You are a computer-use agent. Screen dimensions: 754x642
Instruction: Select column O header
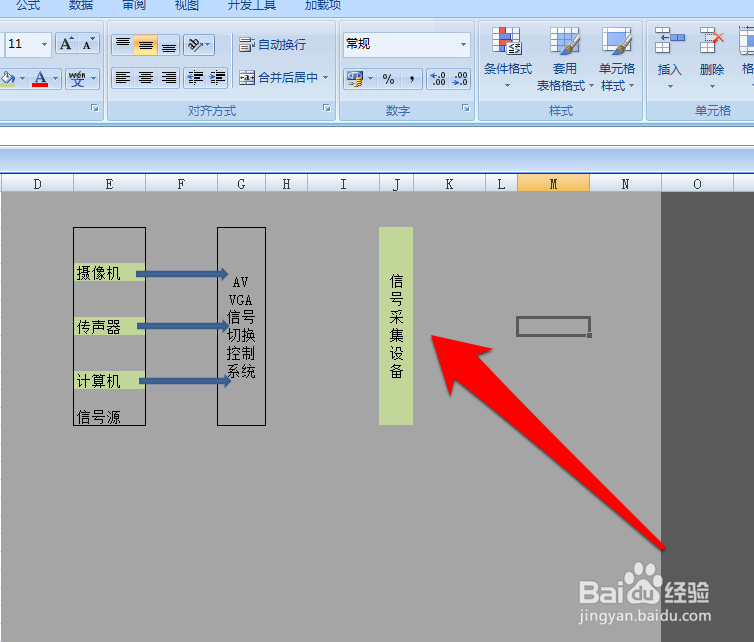click(697, 184)
